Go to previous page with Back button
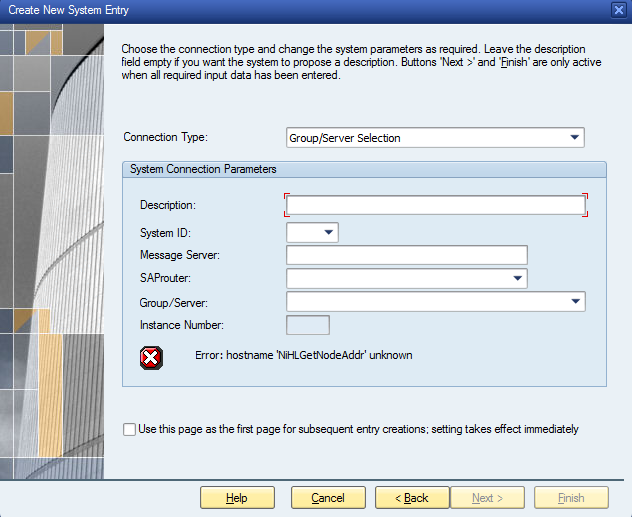This screenshot has height=517, width=632. pos(412,498)
